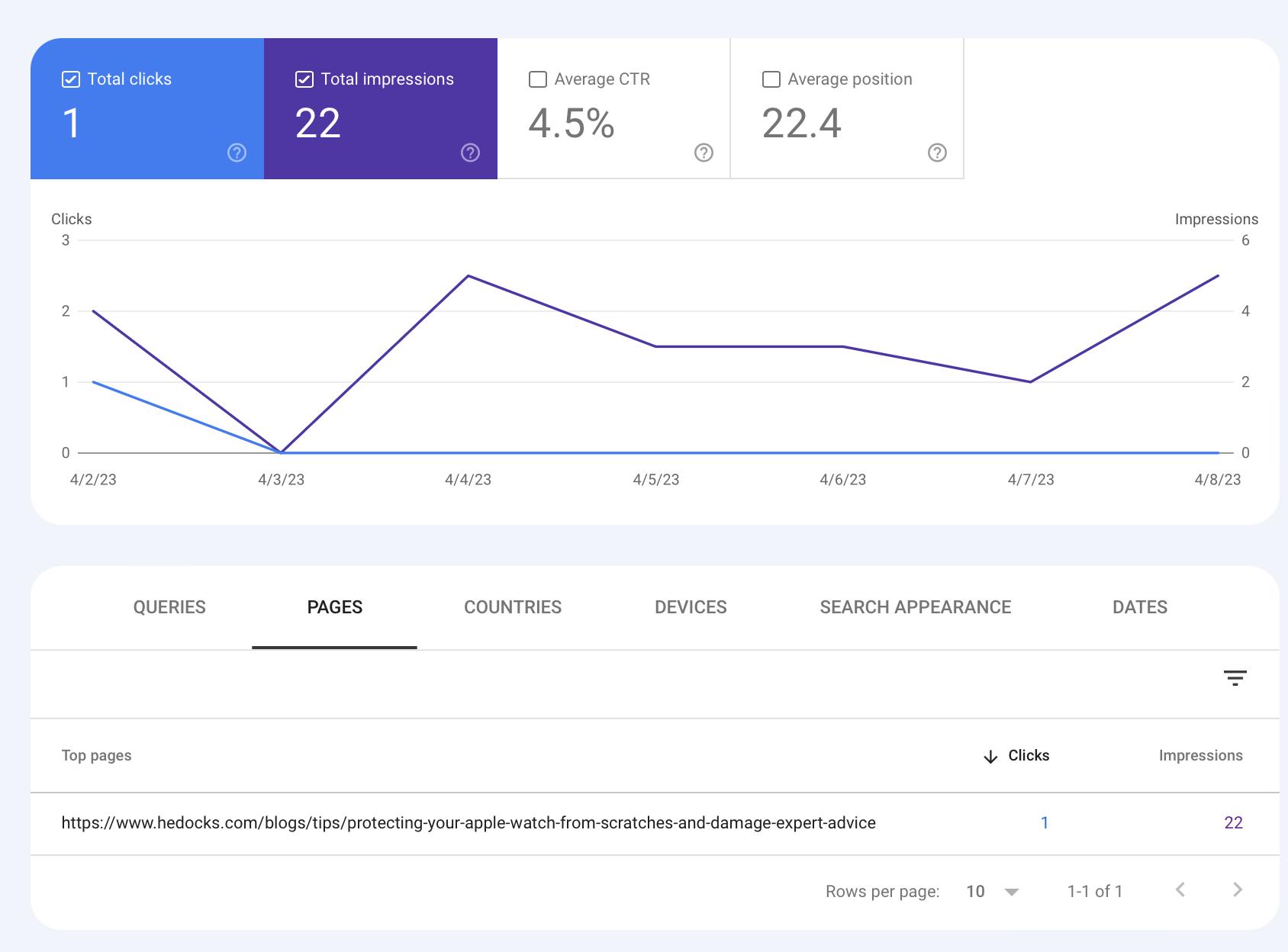Viewport: 1288px width, 952px height.
Task: Open the Average position help tooltip
Action: (x=937, y=153)
